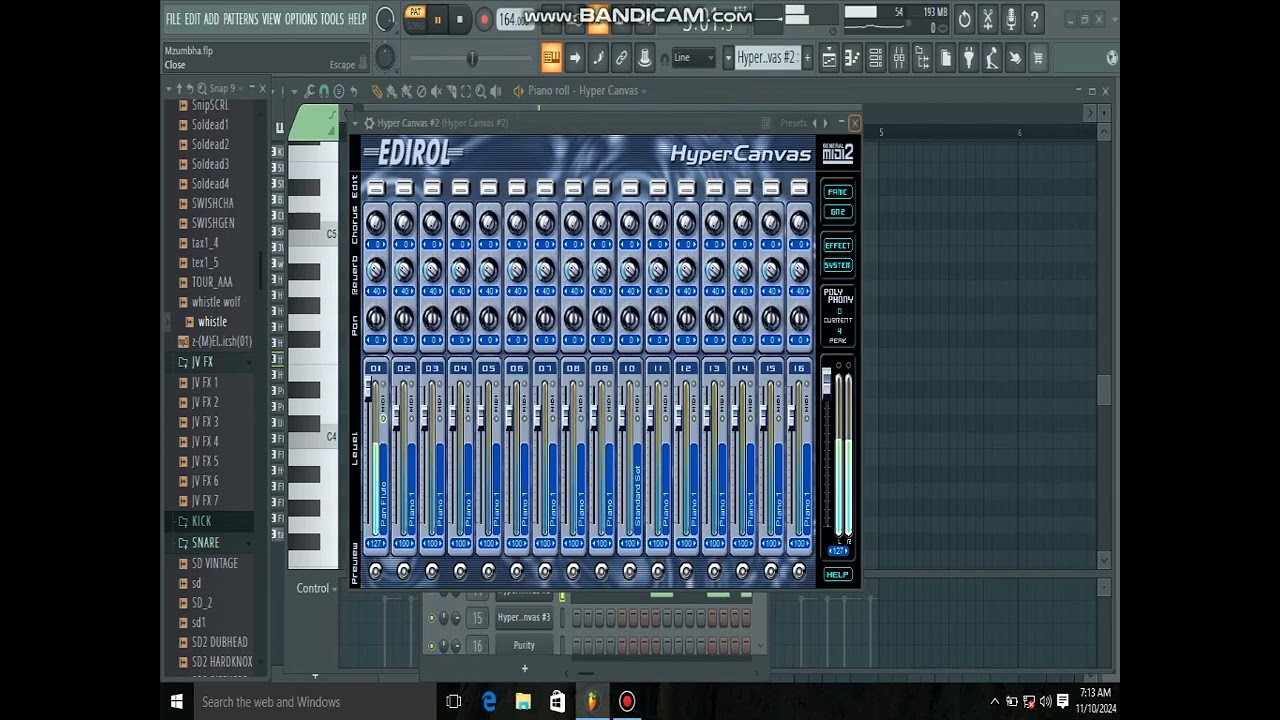Open the OPTIONS menu

tap(301, 19)
